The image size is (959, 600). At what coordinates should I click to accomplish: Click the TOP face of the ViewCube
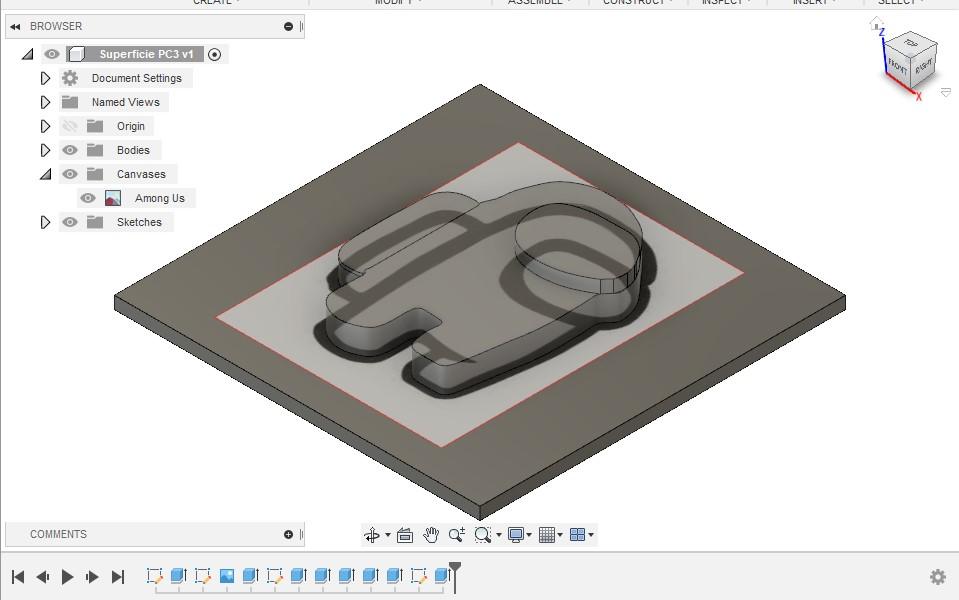click(911, 43)
